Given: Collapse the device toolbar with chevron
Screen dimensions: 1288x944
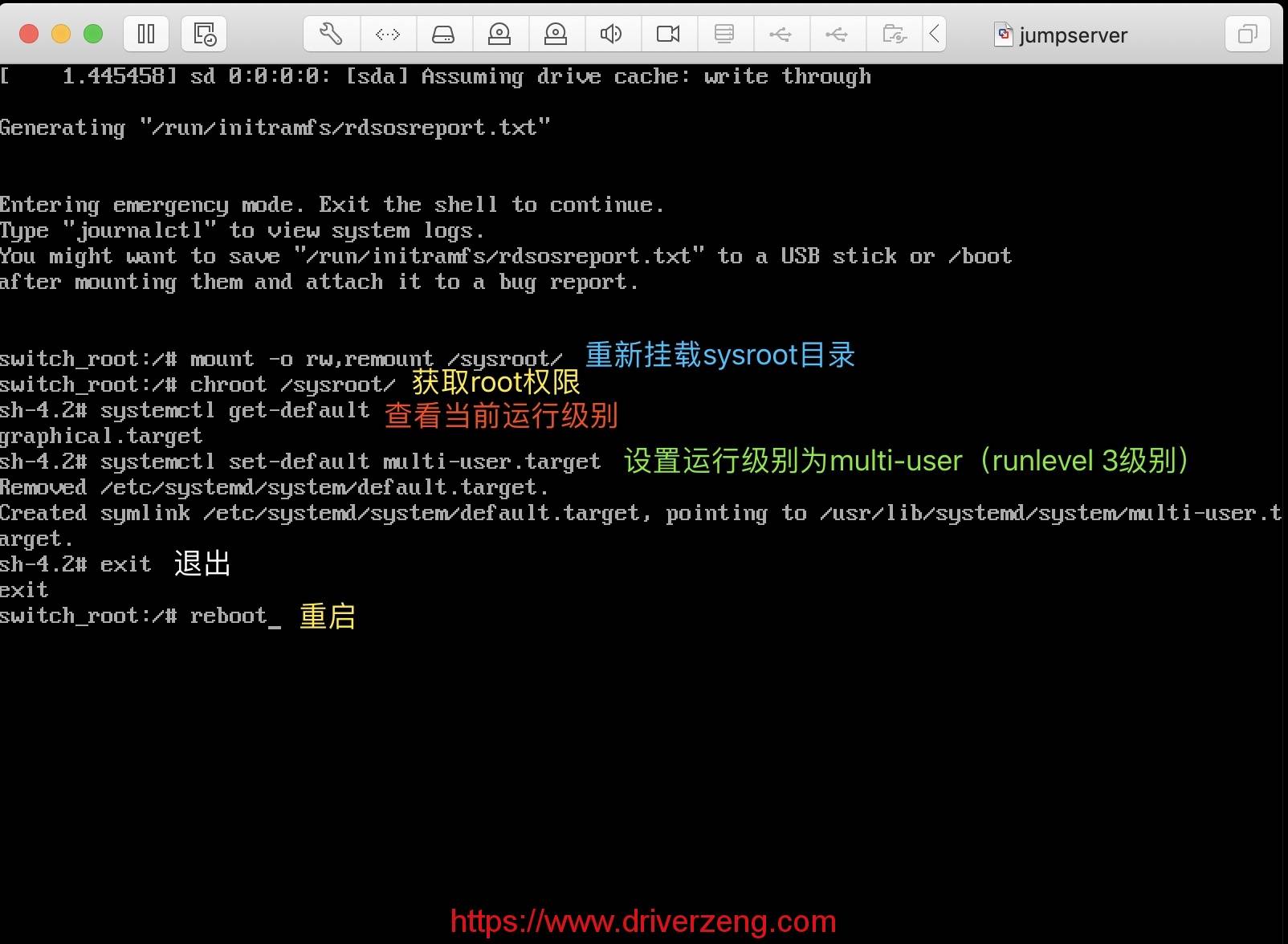Looking at the screenshot, I should (934, 34).
